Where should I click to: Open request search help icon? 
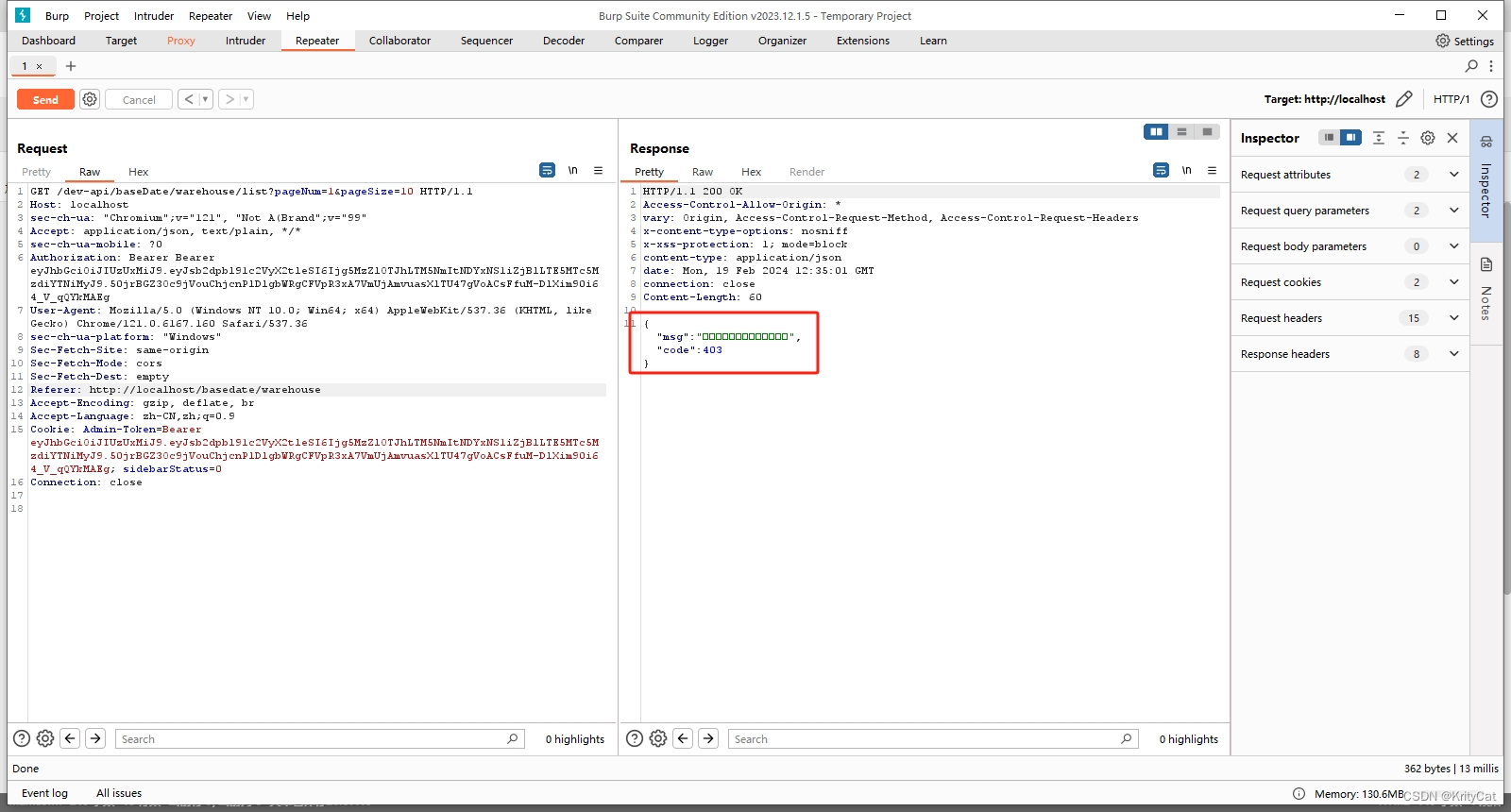coord(22,738)
